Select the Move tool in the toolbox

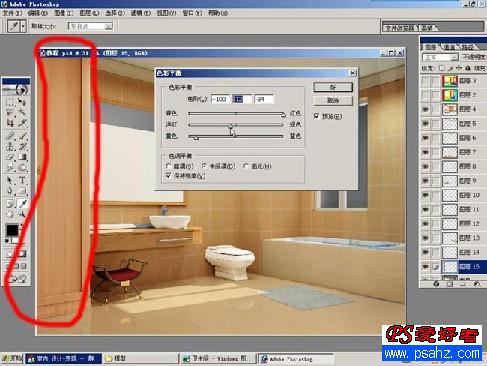coord(22,102)
